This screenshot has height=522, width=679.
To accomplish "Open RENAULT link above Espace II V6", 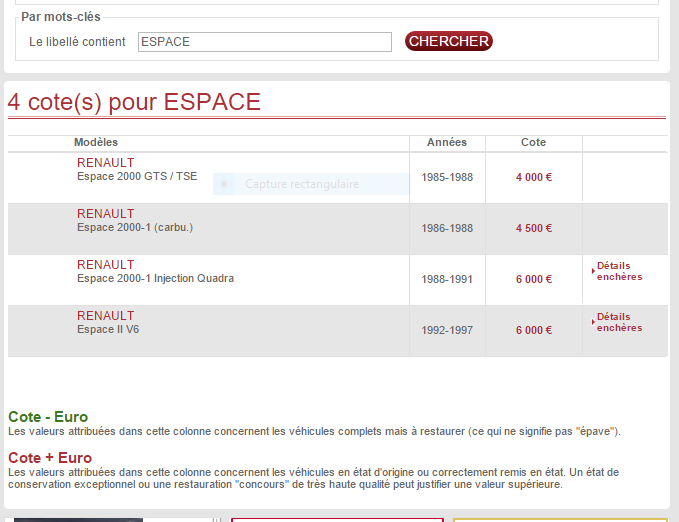I will (105, 316).
